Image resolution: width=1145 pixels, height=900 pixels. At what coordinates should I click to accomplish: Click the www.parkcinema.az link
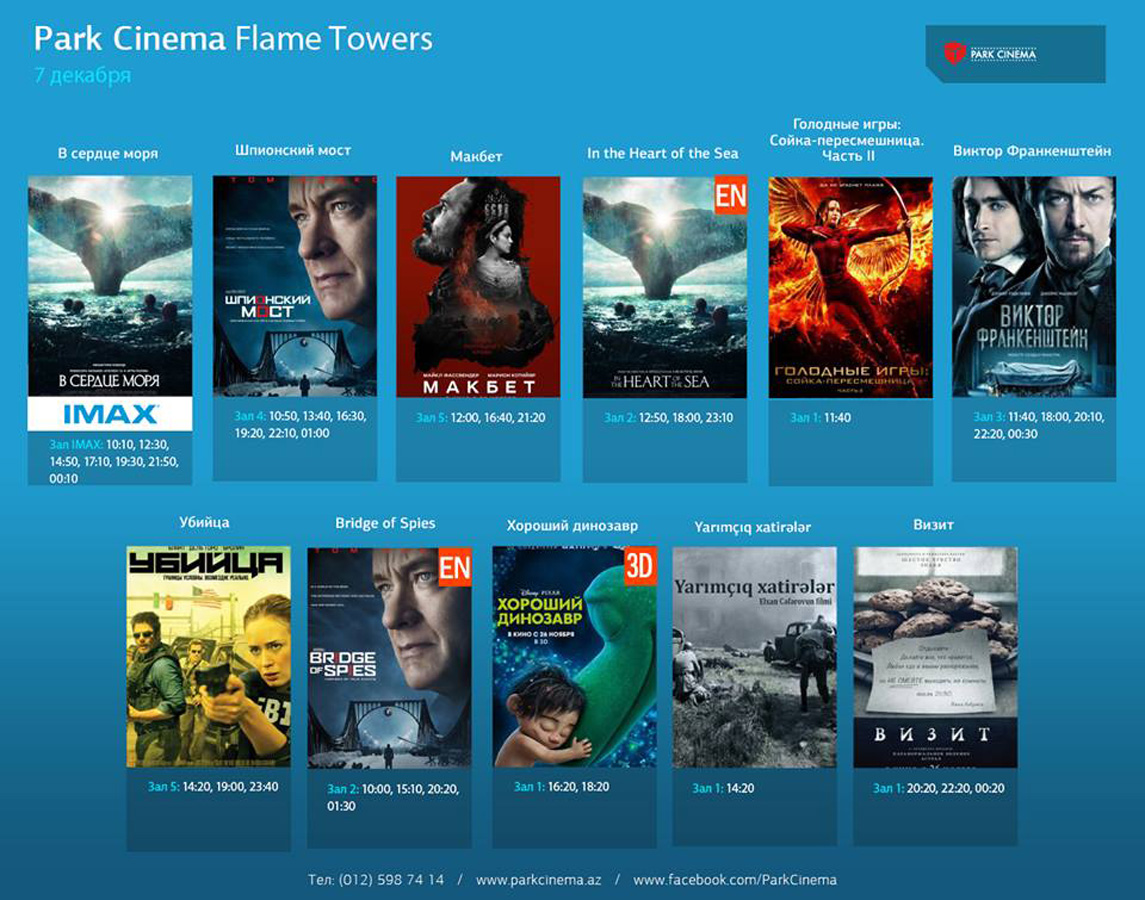(538, 880)
